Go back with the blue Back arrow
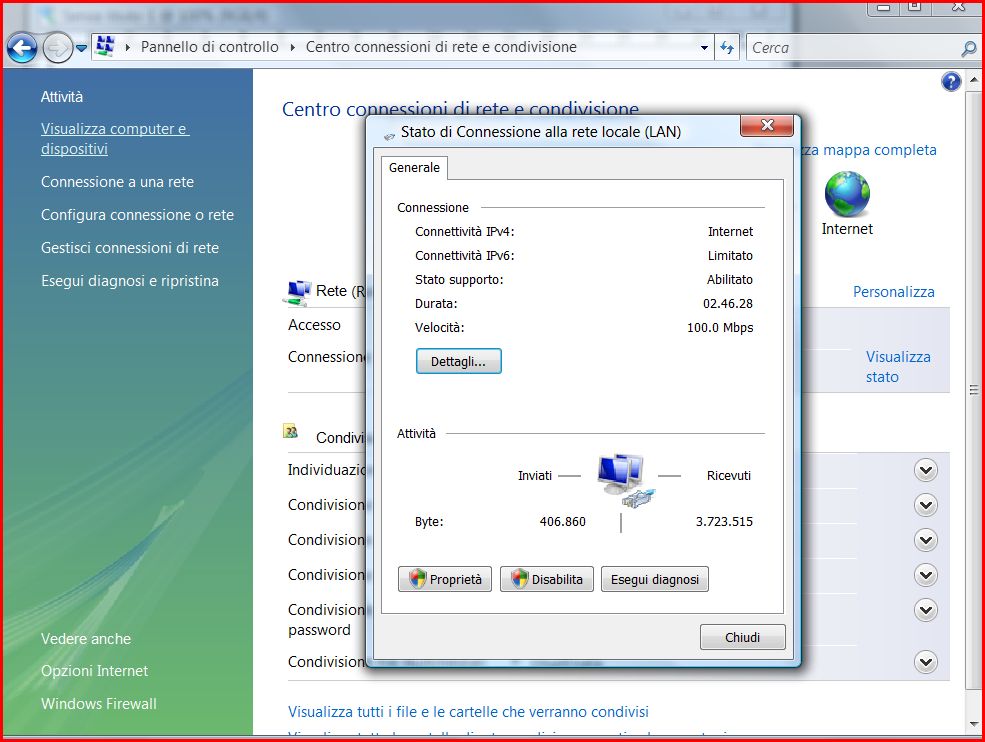 click(21, 48)
